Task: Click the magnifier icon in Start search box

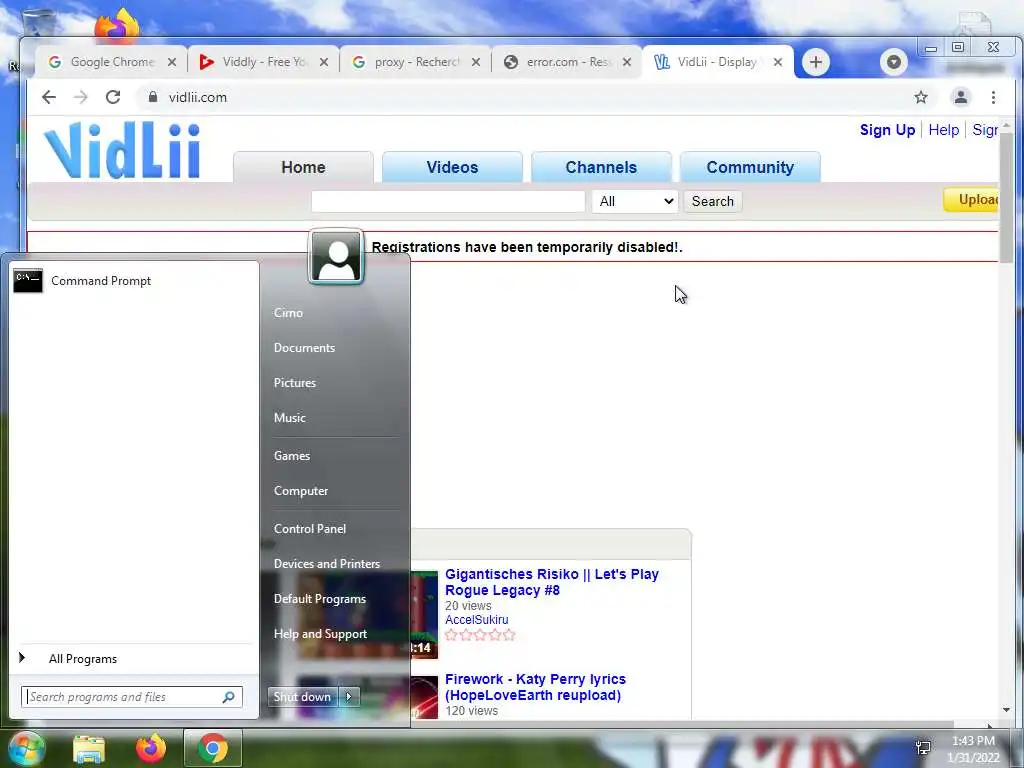Action: (x=229, y=697)
